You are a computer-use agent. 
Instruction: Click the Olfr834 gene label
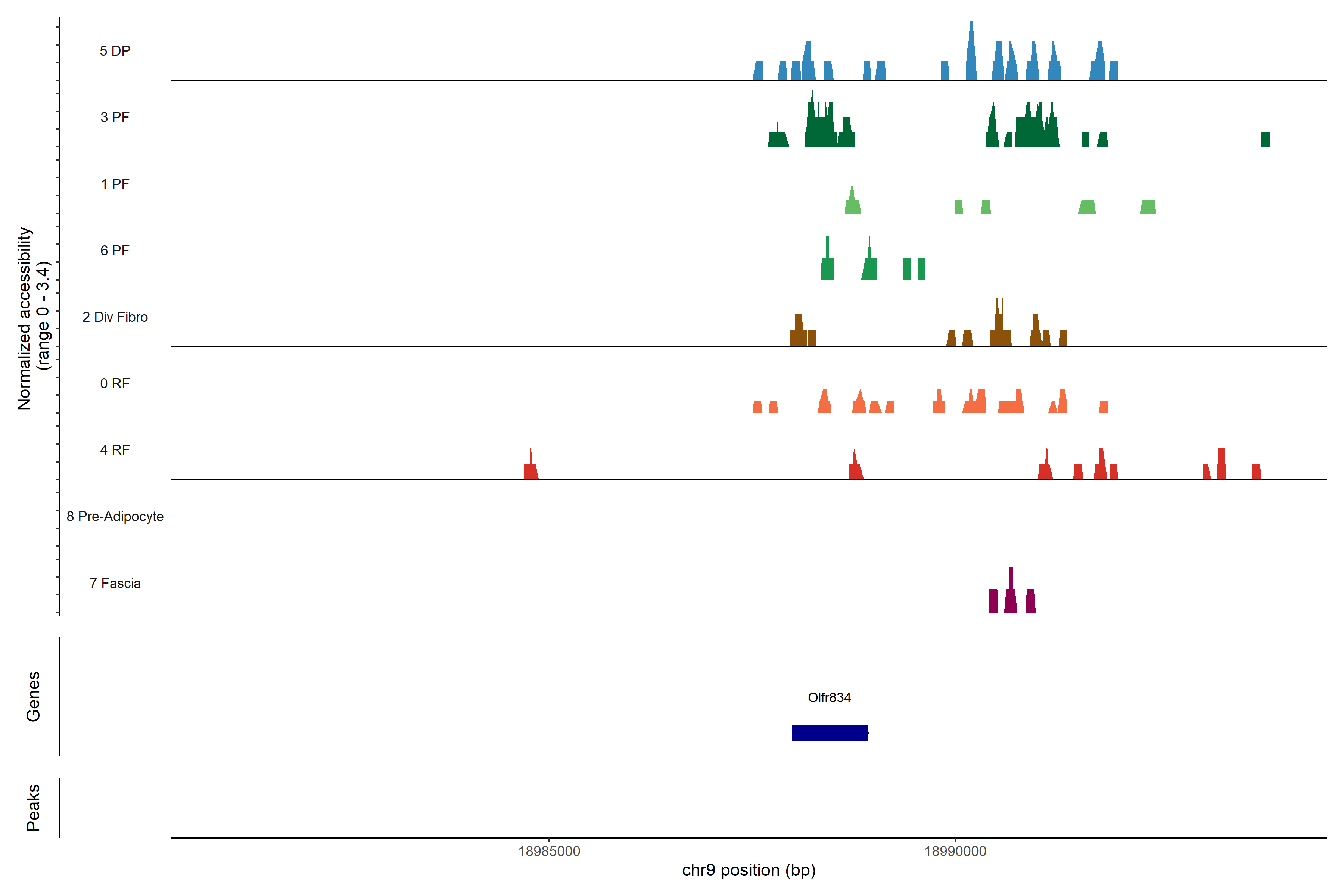[829, 698]
